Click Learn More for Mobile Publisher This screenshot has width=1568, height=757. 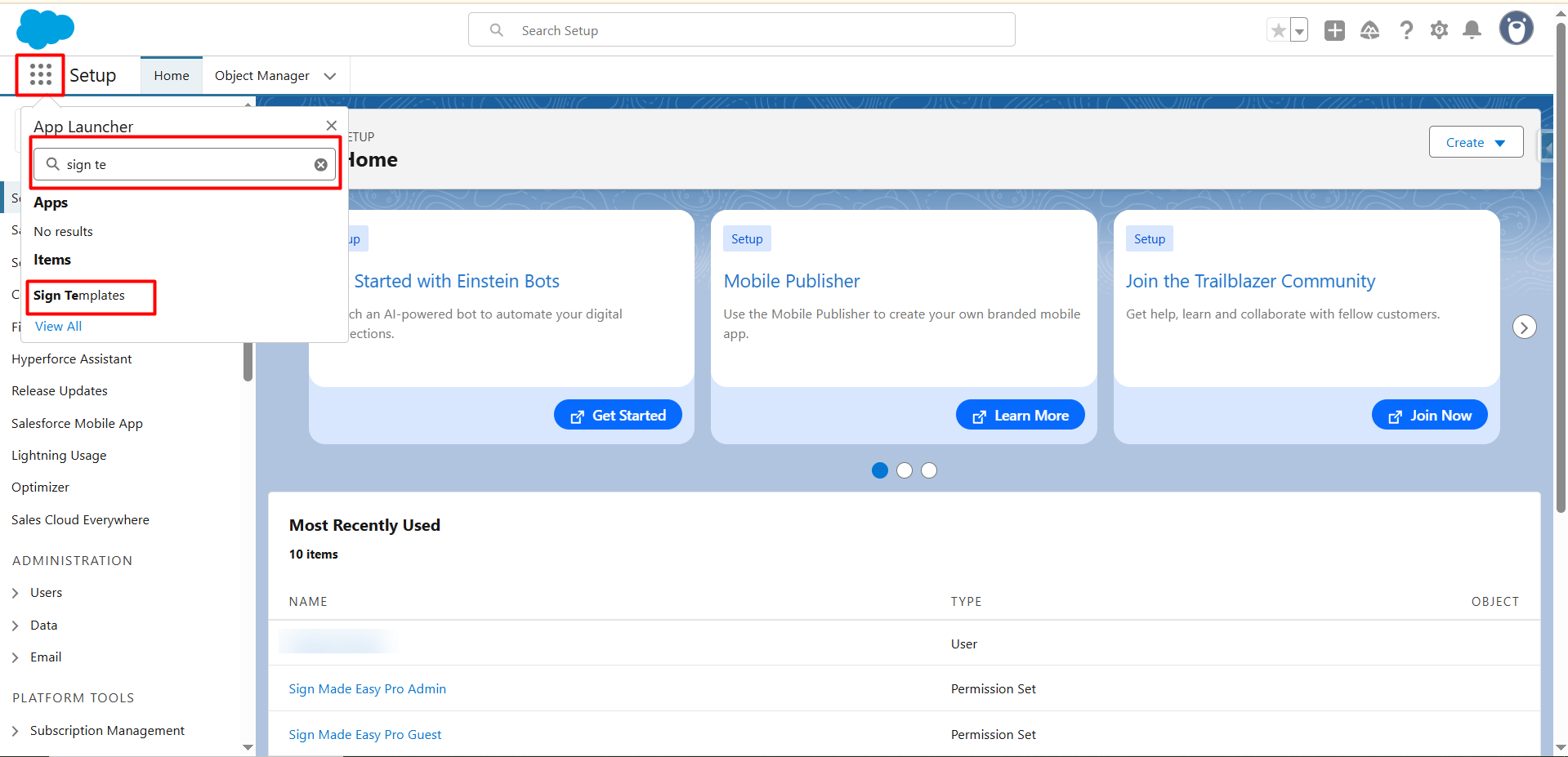tap(1020, 415)
